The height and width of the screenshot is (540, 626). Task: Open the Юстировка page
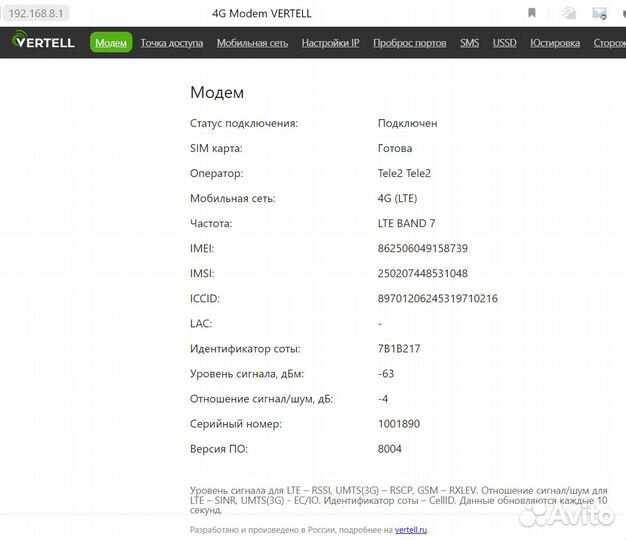point(555,43)
